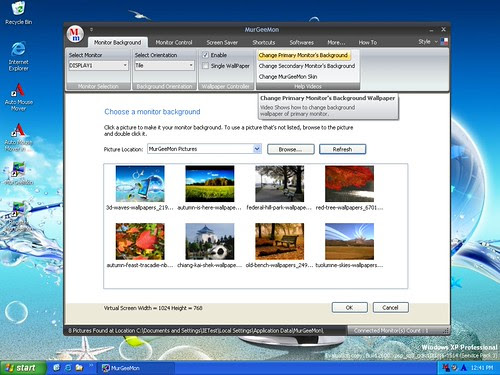Click Change Secondary Monitor's Background help video

click(x=307, y=66)
